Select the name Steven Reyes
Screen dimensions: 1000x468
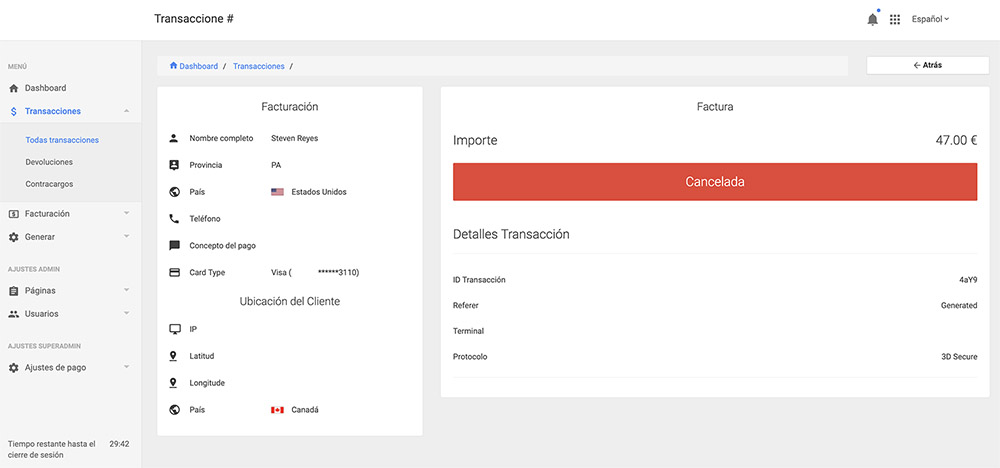click(x=295, y=138)
